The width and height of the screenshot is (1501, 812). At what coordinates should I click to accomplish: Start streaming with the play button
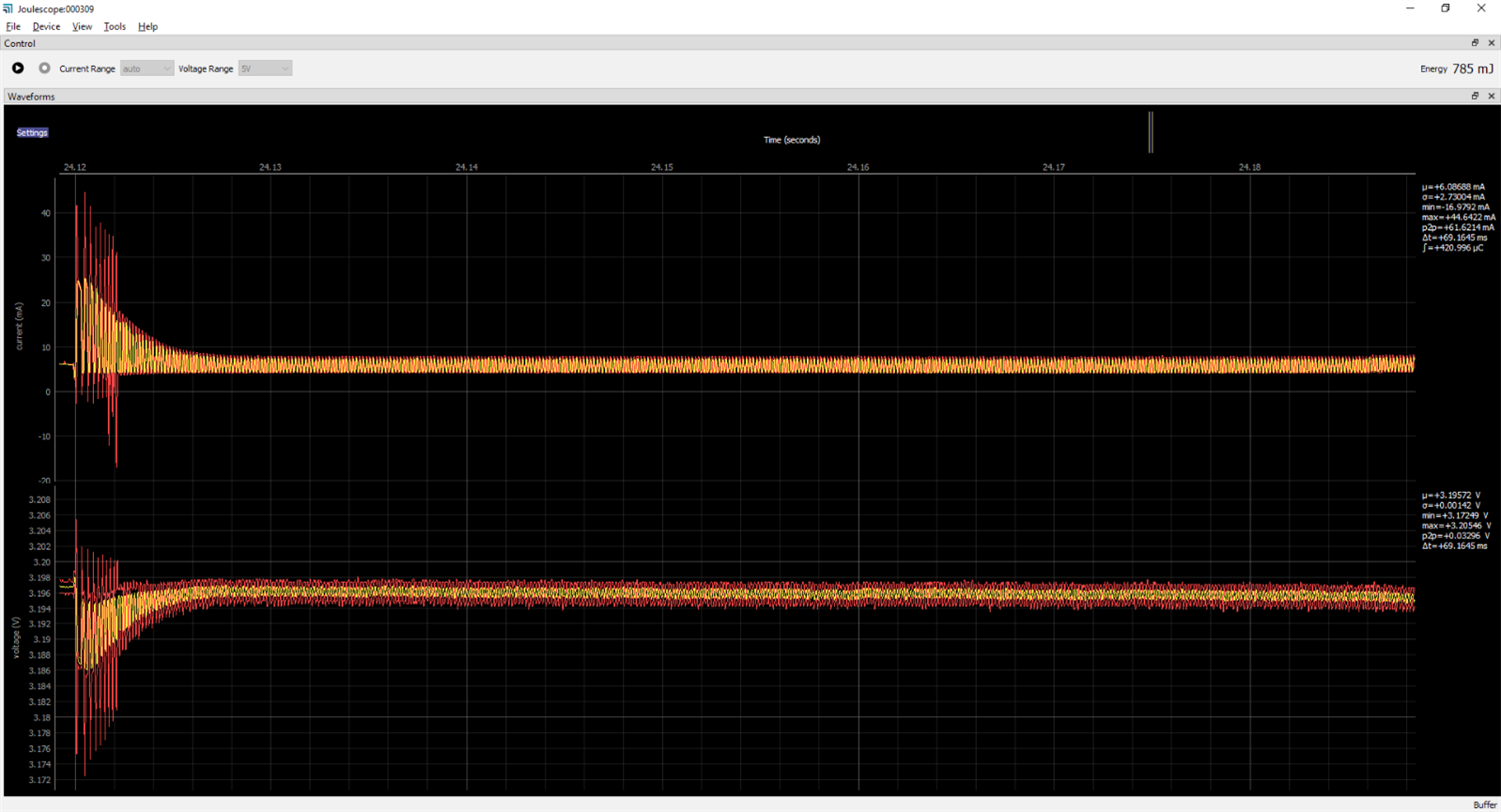pos(18,69)
